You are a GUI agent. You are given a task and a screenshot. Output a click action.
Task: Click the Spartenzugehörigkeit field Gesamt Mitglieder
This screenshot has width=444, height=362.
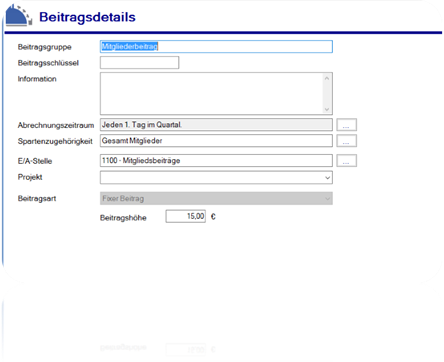click(x=216, y=141)
